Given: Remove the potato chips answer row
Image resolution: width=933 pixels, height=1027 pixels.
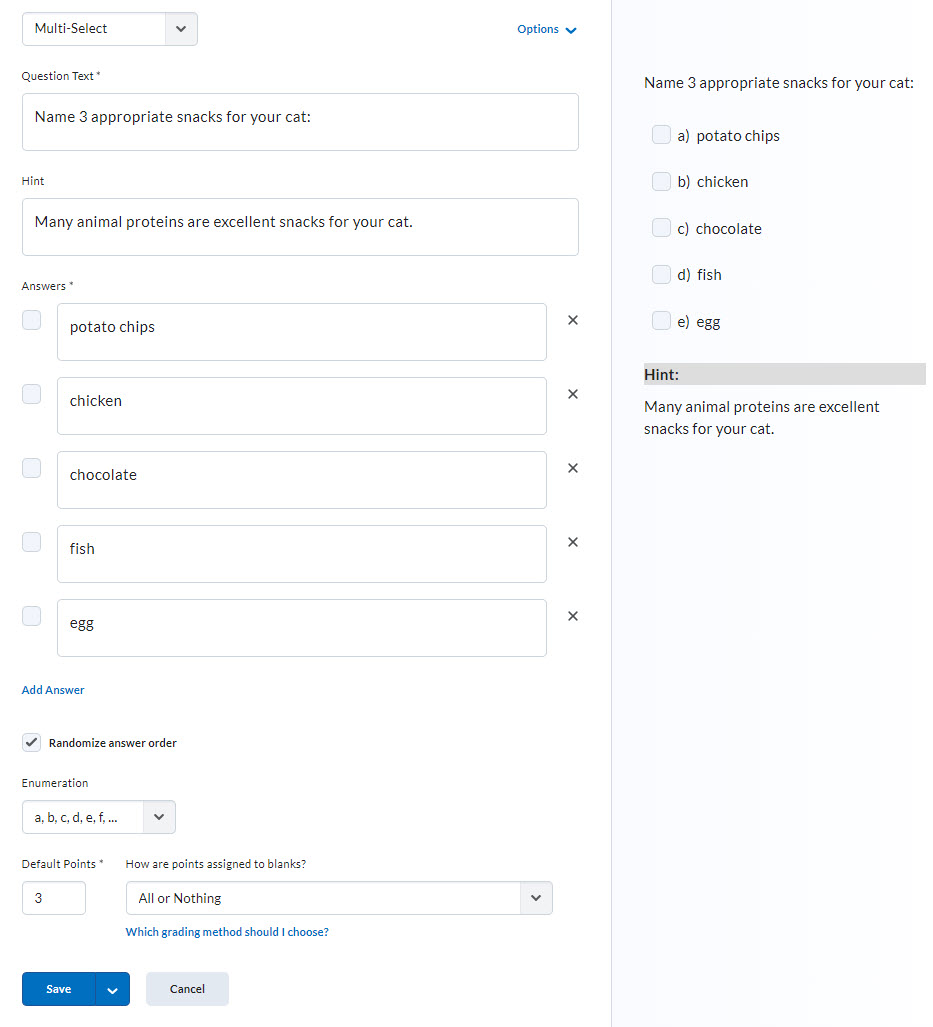Looking at the screenshot, I should (573, 320).
